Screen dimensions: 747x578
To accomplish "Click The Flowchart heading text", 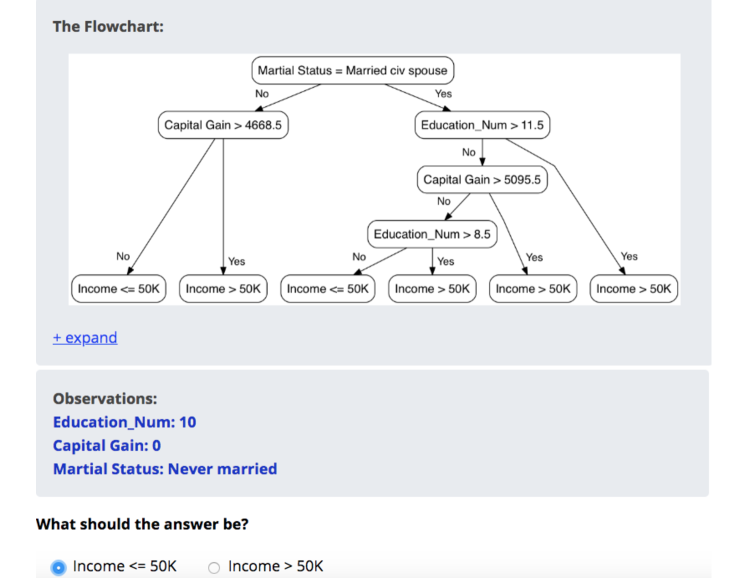I will click(108, 26).
